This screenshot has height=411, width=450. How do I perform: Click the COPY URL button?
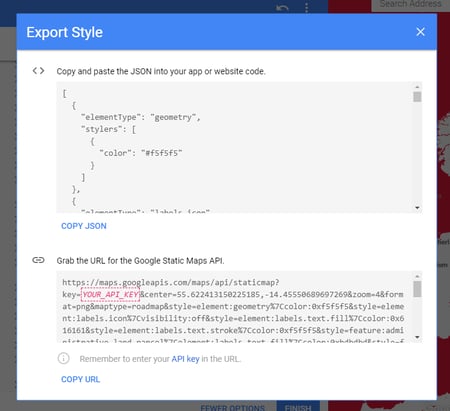pyautogui.click(x=80, y=379)
